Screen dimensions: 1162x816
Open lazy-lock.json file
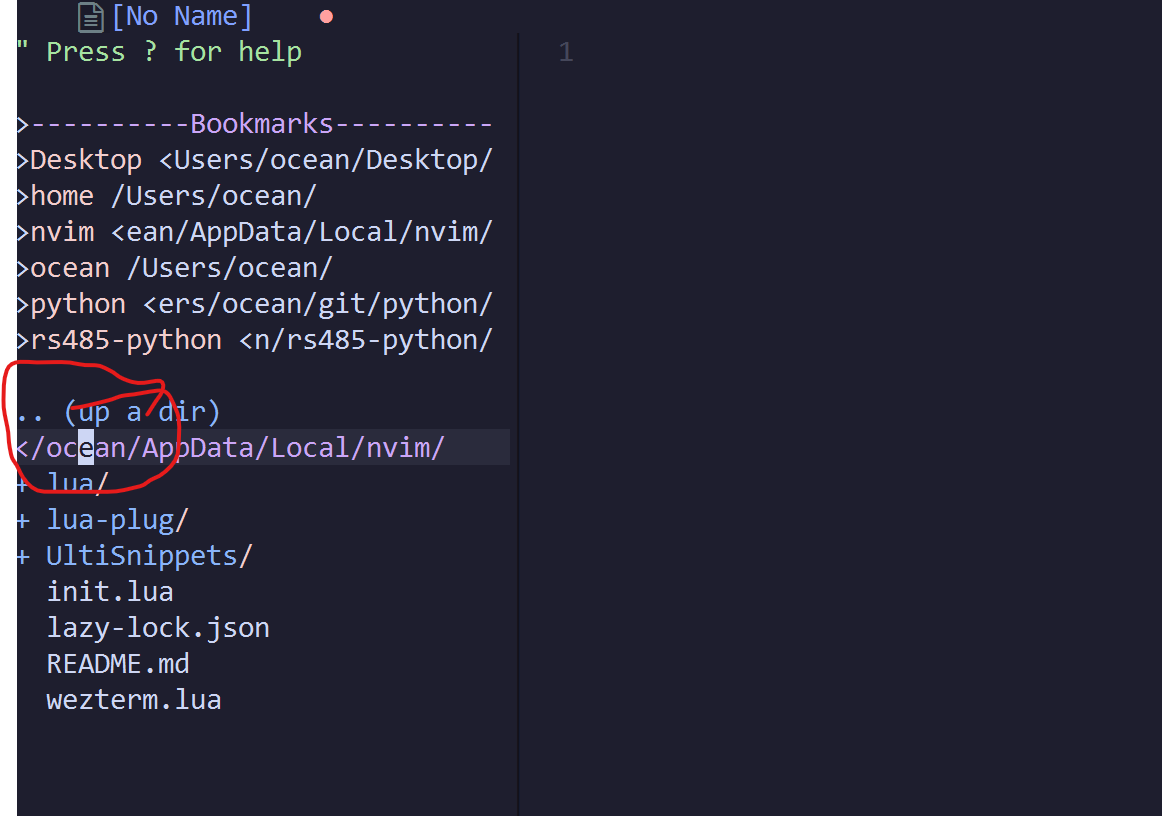(158, 628)
